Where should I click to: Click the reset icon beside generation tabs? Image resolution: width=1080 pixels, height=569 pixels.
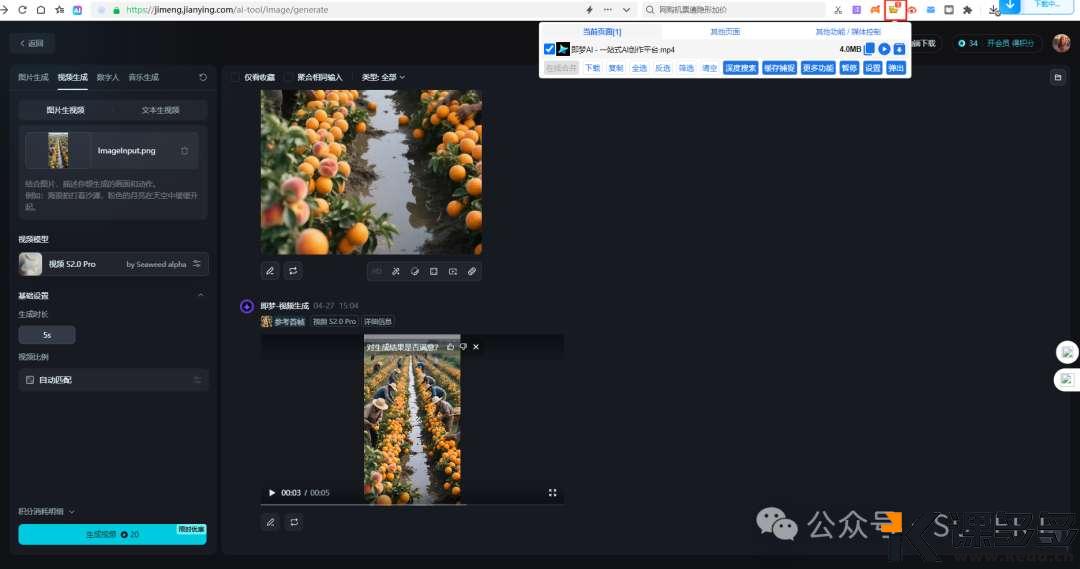coord(202,77)
